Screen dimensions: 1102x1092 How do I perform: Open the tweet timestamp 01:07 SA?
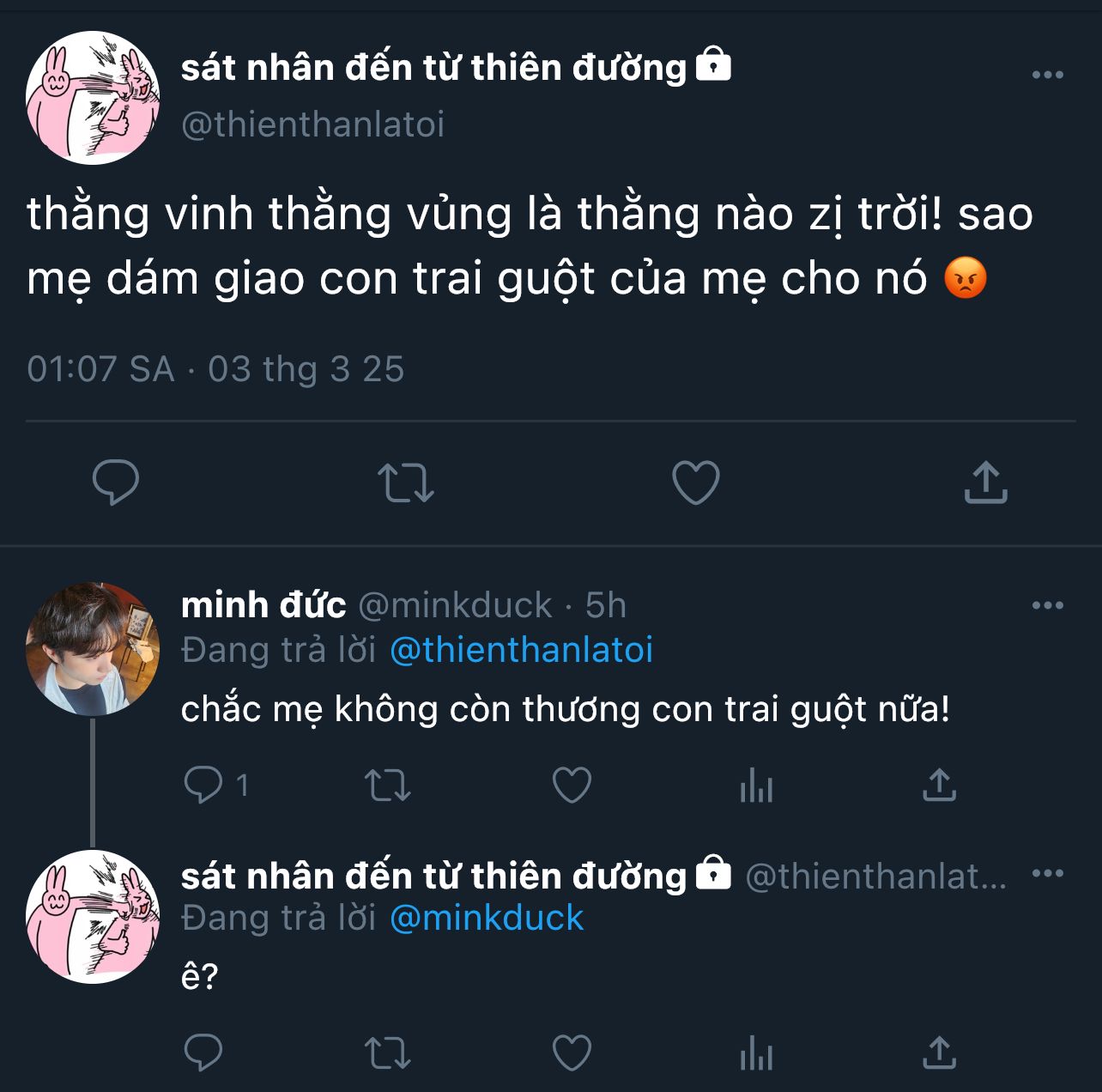pos(100,369)
